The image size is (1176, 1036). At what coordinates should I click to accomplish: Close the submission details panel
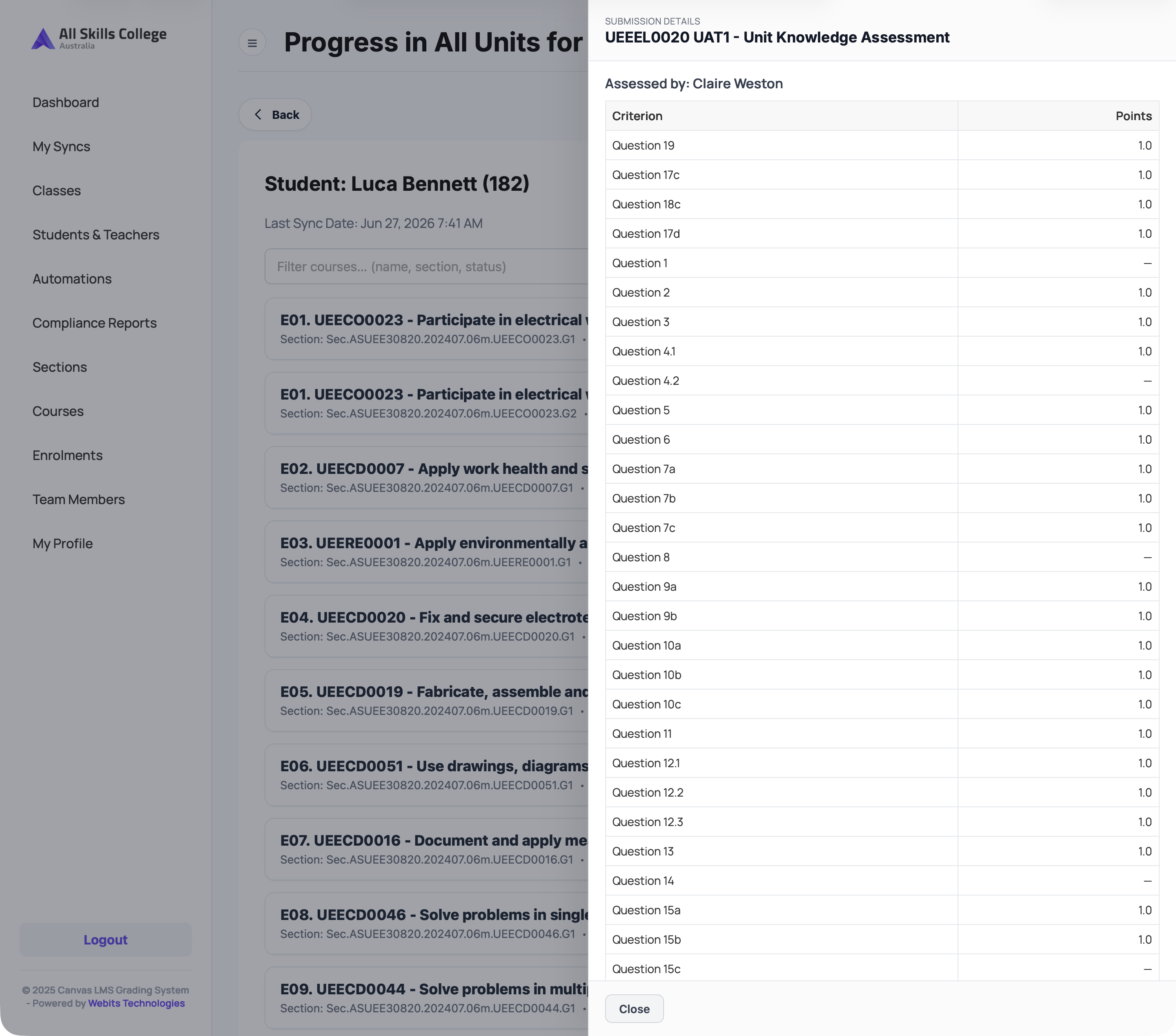pyautogui.click(x=634, y=1008)
